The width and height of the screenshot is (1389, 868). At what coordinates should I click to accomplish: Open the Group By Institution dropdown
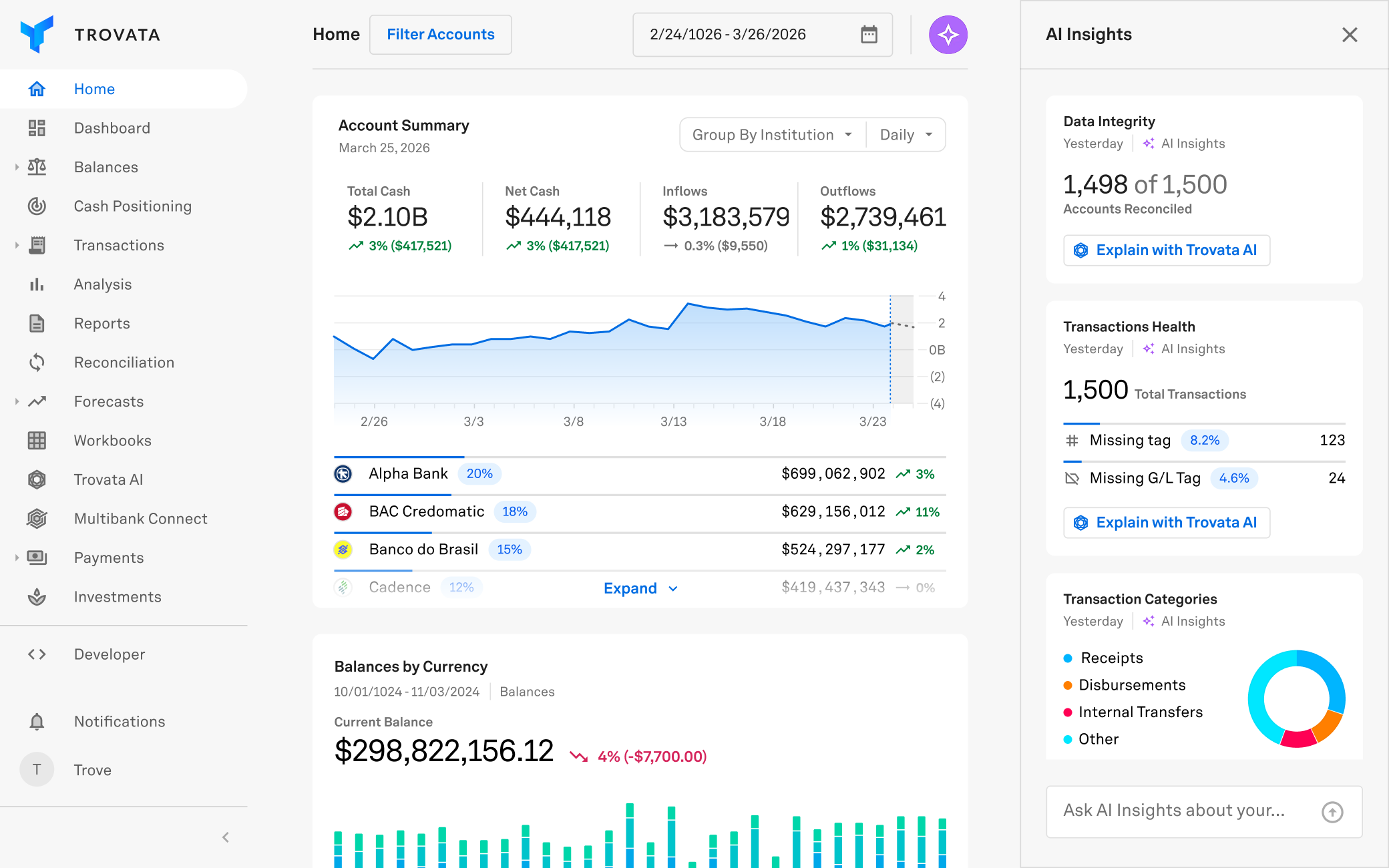coord(772,135)
